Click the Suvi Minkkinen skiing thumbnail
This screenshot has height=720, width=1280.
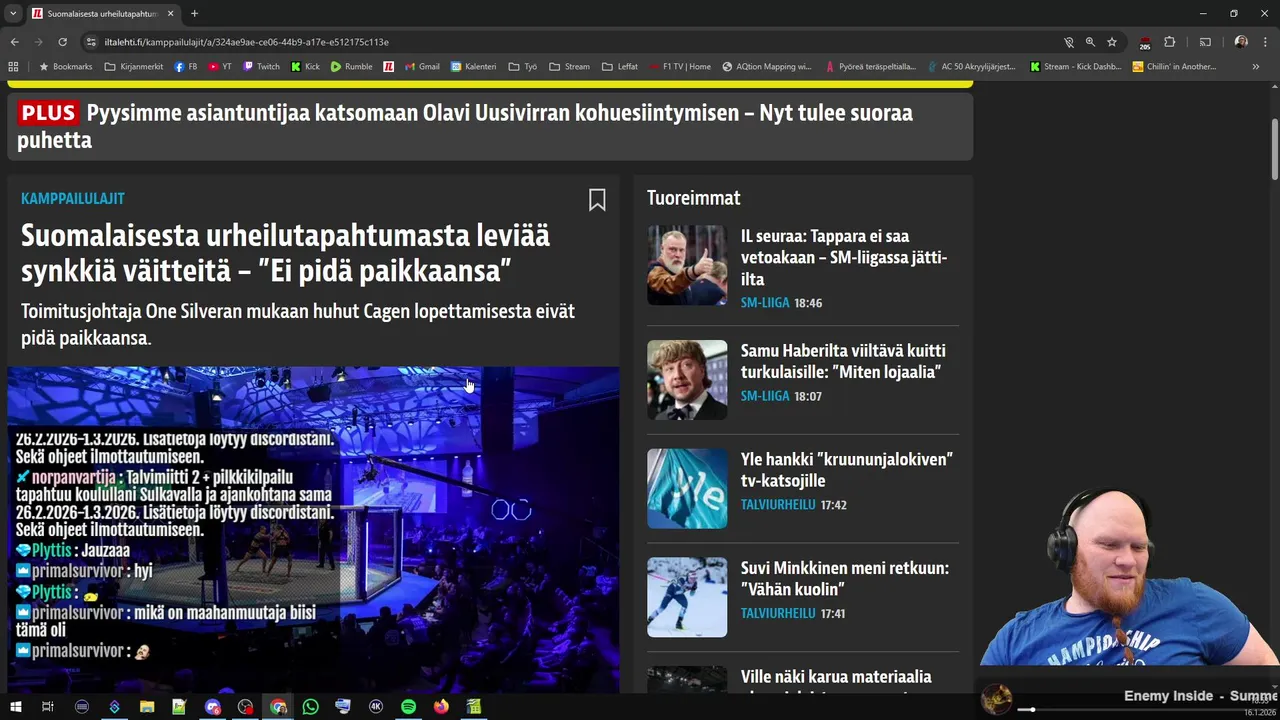point(687,597)
